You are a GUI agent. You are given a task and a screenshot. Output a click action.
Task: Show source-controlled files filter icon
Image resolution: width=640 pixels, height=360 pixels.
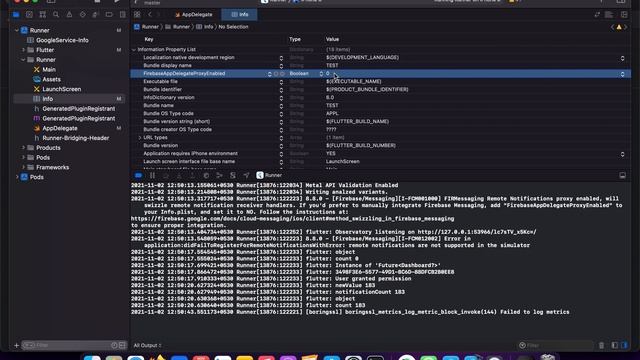coord(122,345)
